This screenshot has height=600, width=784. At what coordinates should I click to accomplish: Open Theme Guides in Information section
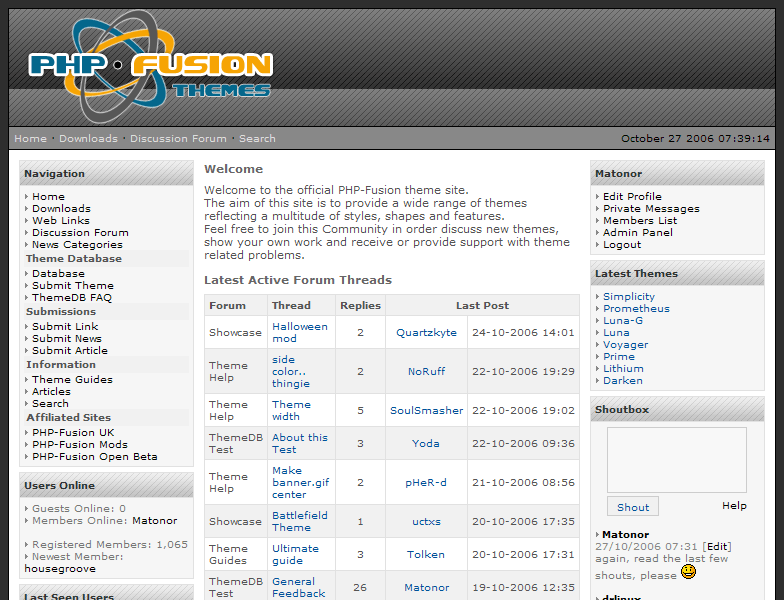click(x=72, y=380)
